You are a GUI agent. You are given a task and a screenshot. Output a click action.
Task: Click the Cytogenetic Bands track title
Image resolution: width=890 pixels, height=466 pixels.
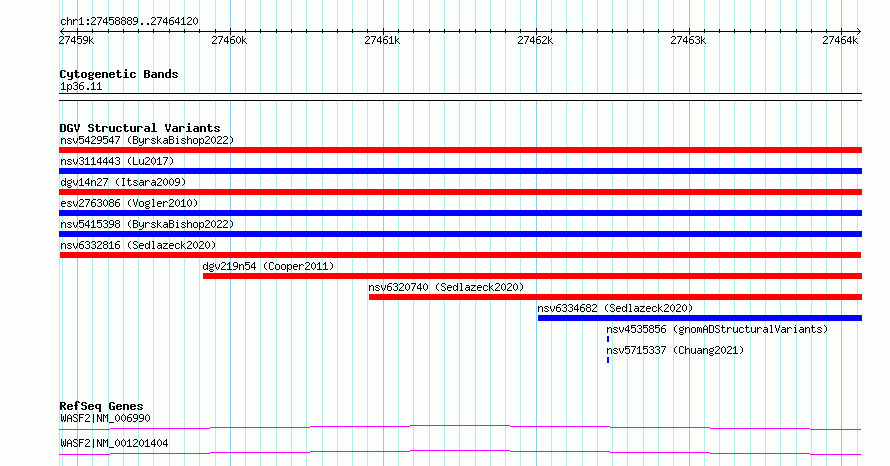[119, 74]
